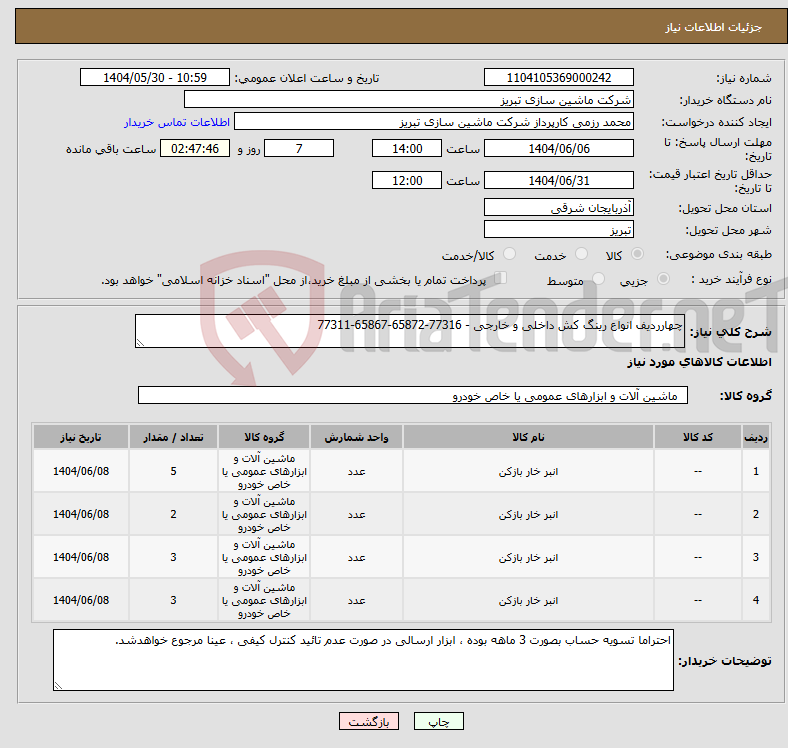This screenshot has width=788, height=748.
Task: Click quantity 2 in row 2
Action: [173, 514]
